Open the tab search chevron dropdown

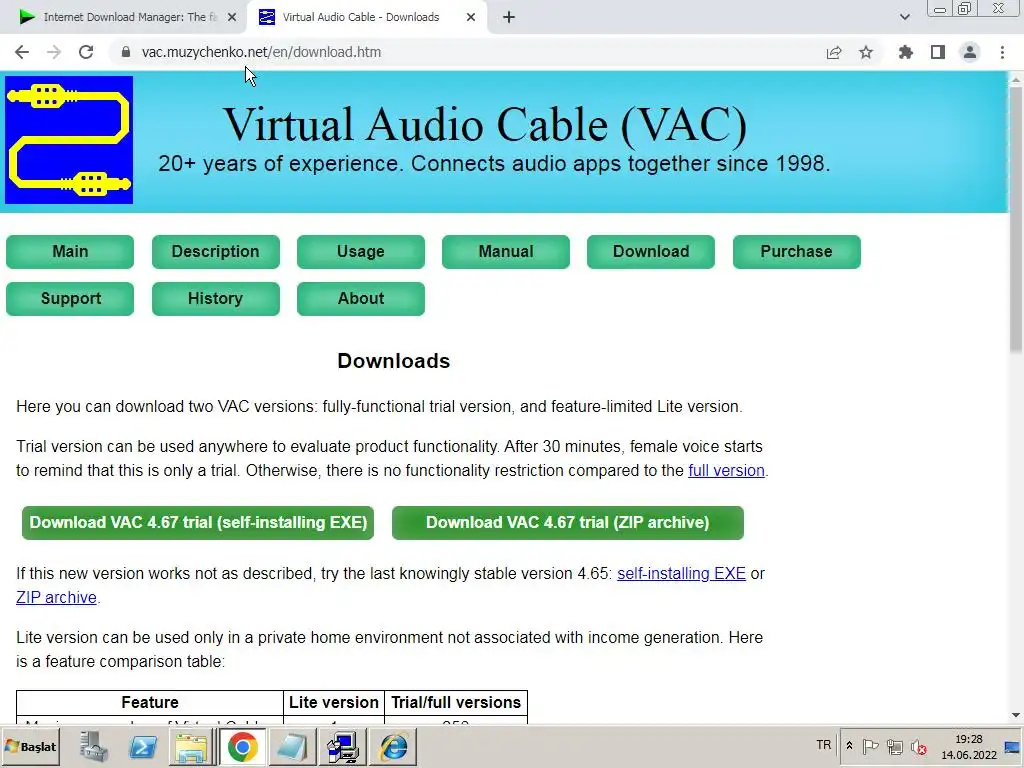click(x=904, y=17)
